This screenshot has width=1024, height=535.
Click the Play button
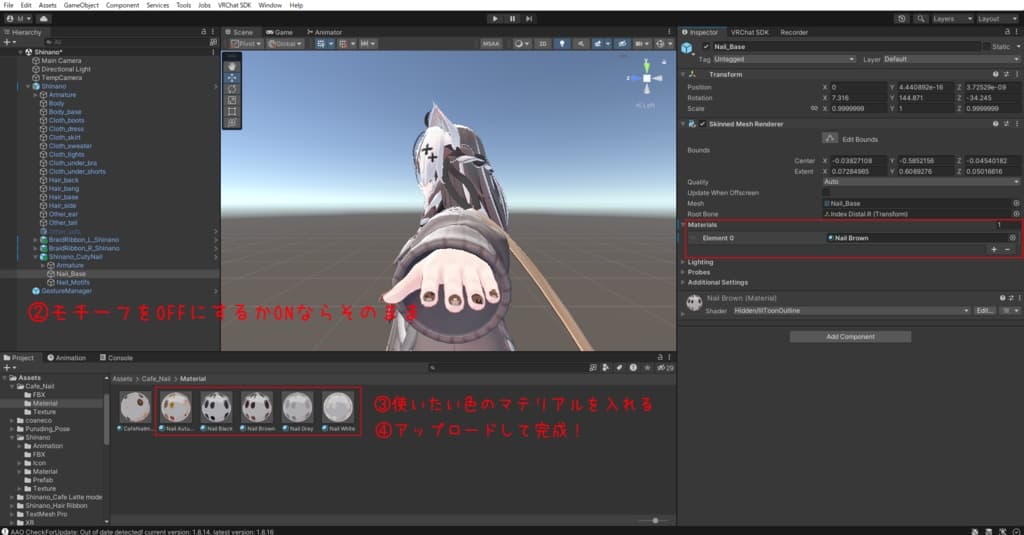click(x=495, y=19)
